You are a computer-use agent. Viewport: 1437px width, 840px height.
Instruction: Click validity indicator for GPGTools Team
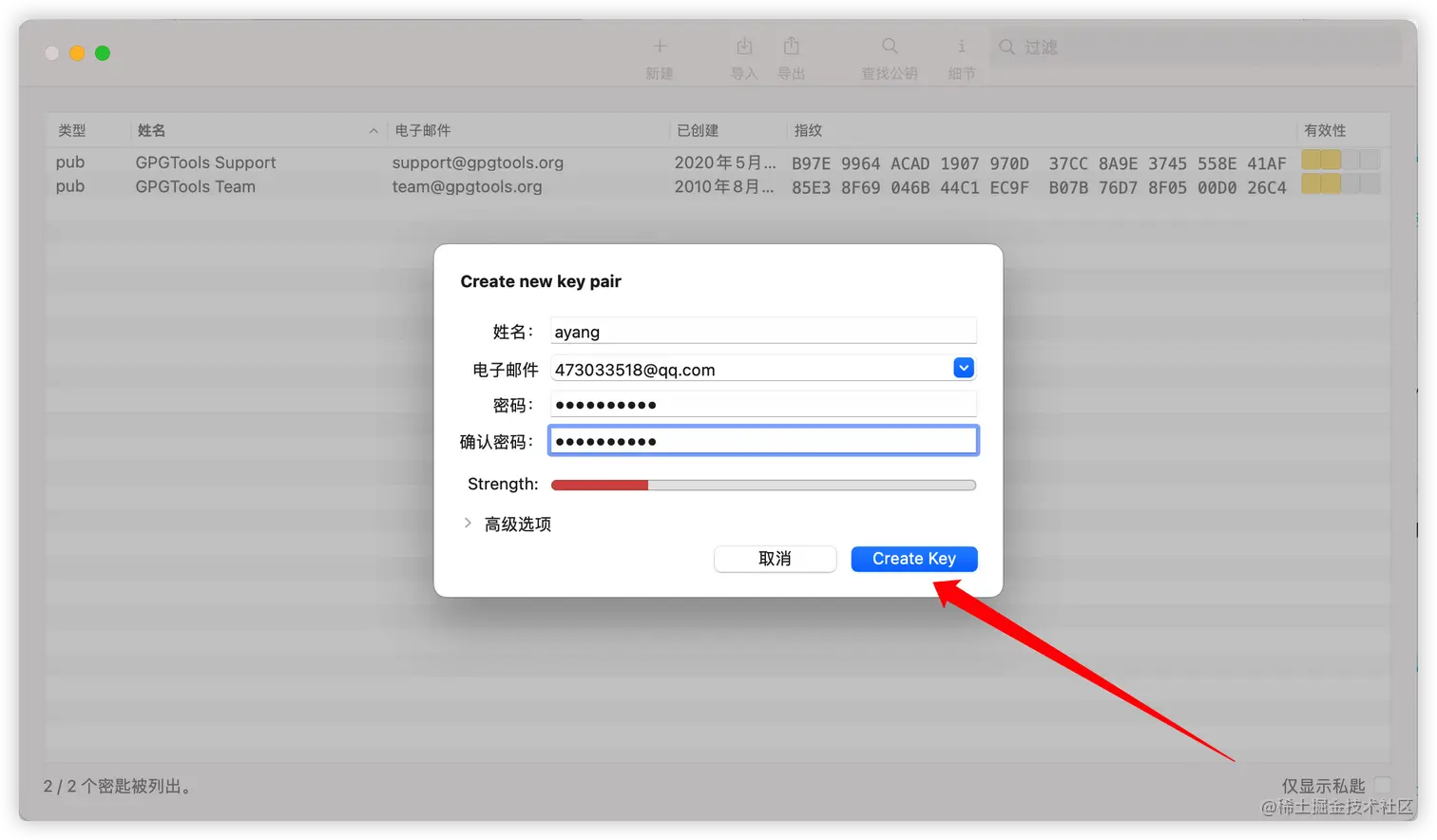click(1340, 183)
